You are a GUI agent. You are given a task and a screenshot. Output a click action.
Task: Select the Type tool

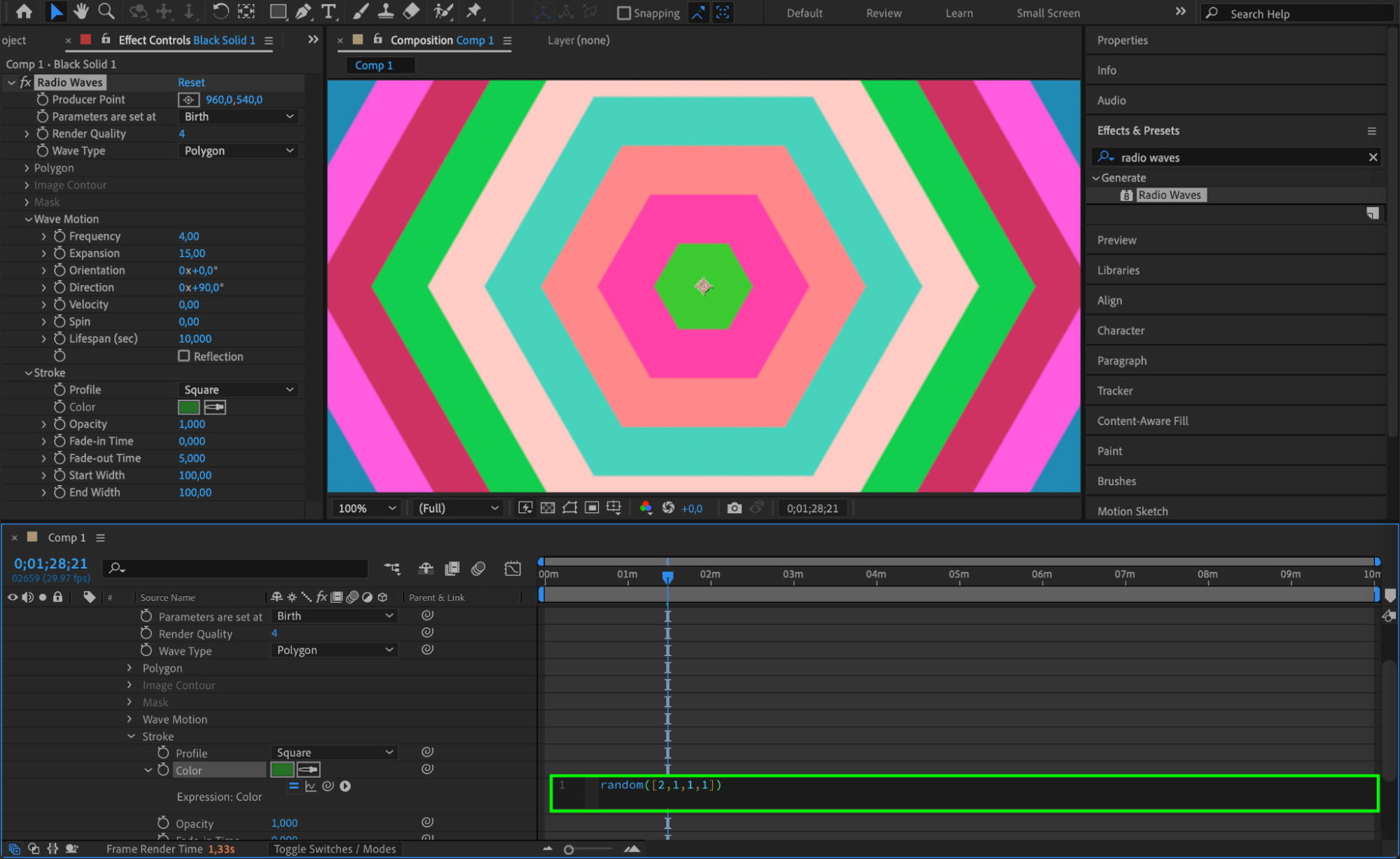point(328,11)
